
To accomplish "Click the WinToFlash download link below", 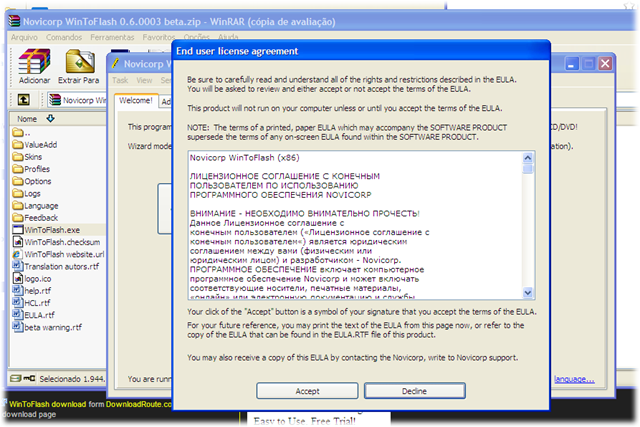I will click(x=47, y=404).
